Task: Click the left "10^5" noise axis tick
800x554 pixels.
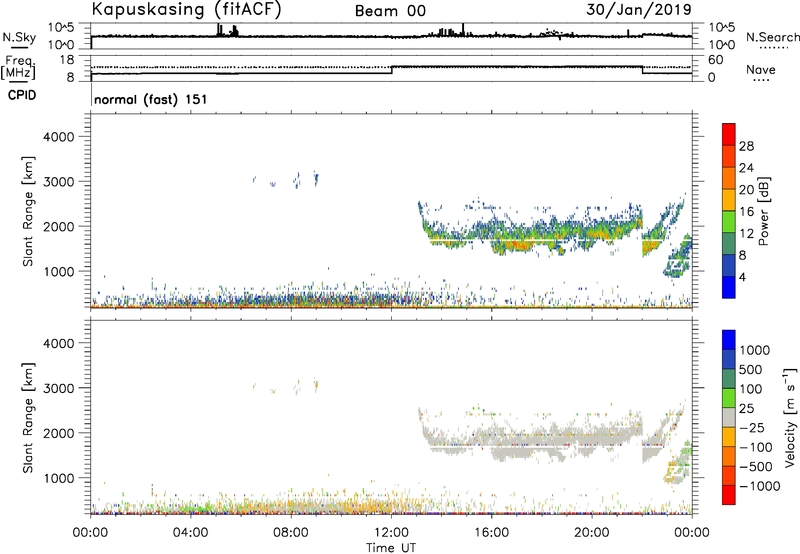Action: tap(62, 28)
